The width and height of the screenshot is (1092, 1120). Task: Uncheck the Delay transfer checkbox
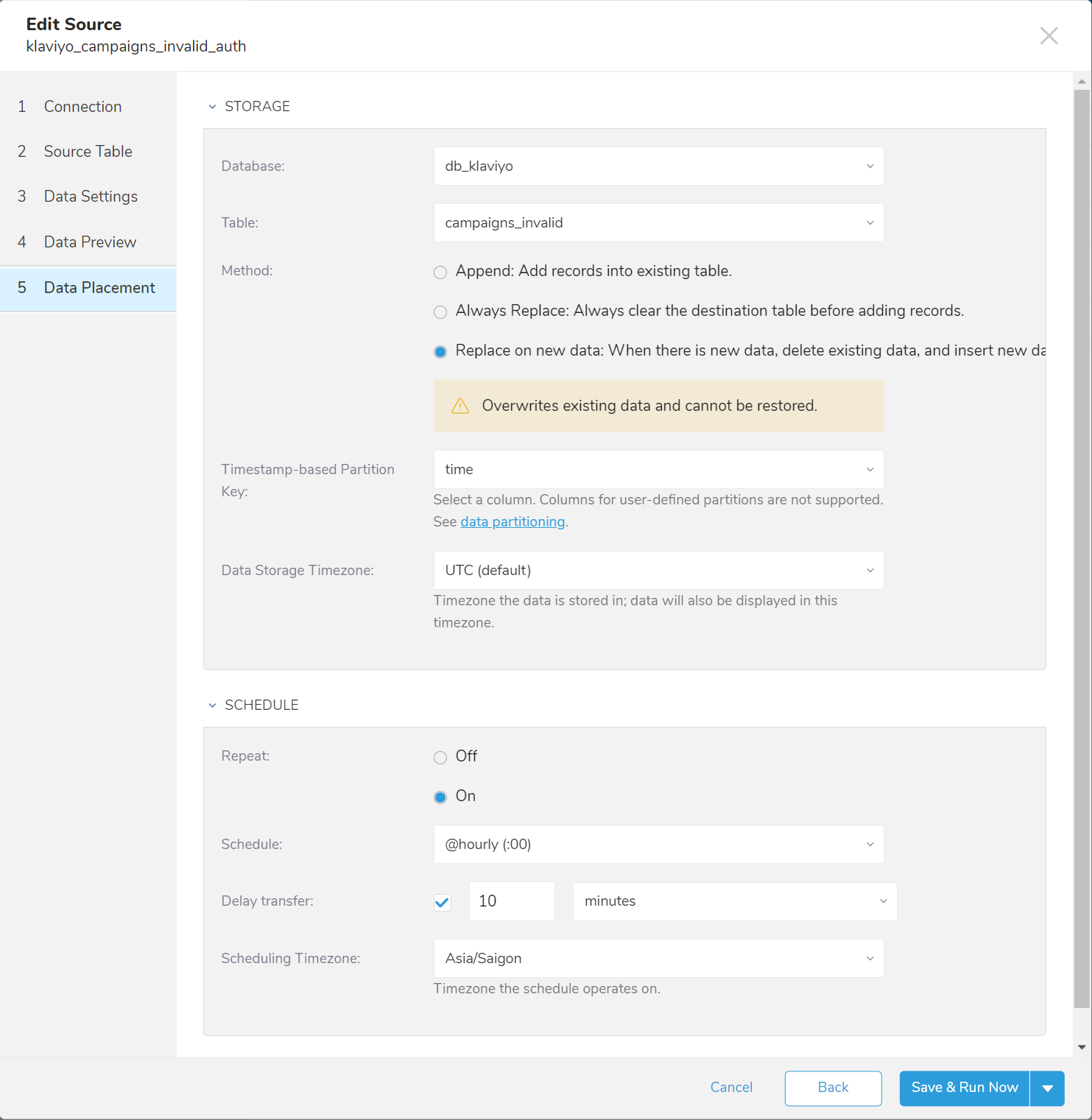tap(443, 902)
